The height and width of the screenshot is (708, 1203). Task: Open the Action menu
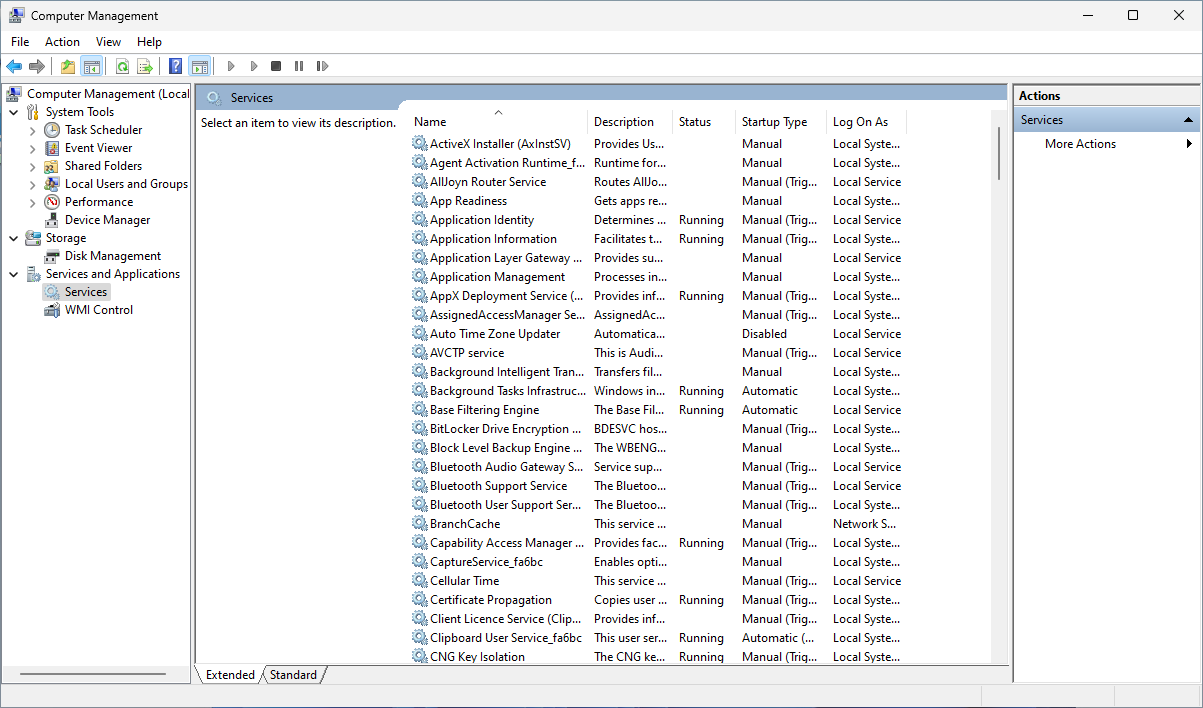coord(62,42)
